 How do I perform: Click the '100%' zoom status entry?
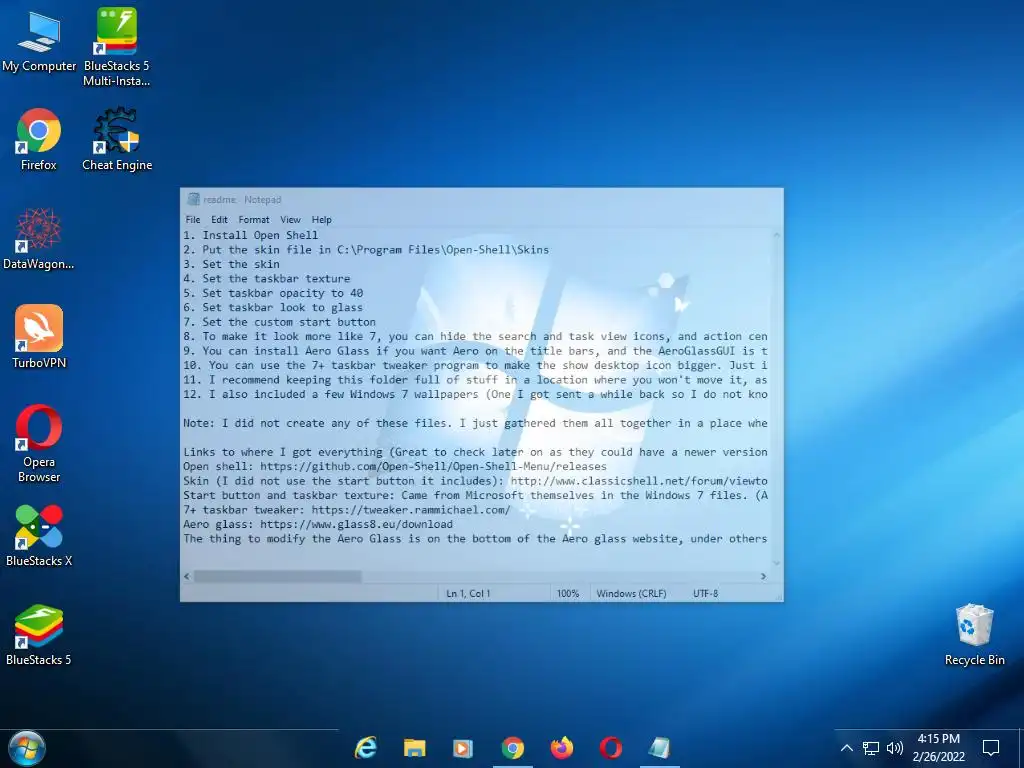568,594
